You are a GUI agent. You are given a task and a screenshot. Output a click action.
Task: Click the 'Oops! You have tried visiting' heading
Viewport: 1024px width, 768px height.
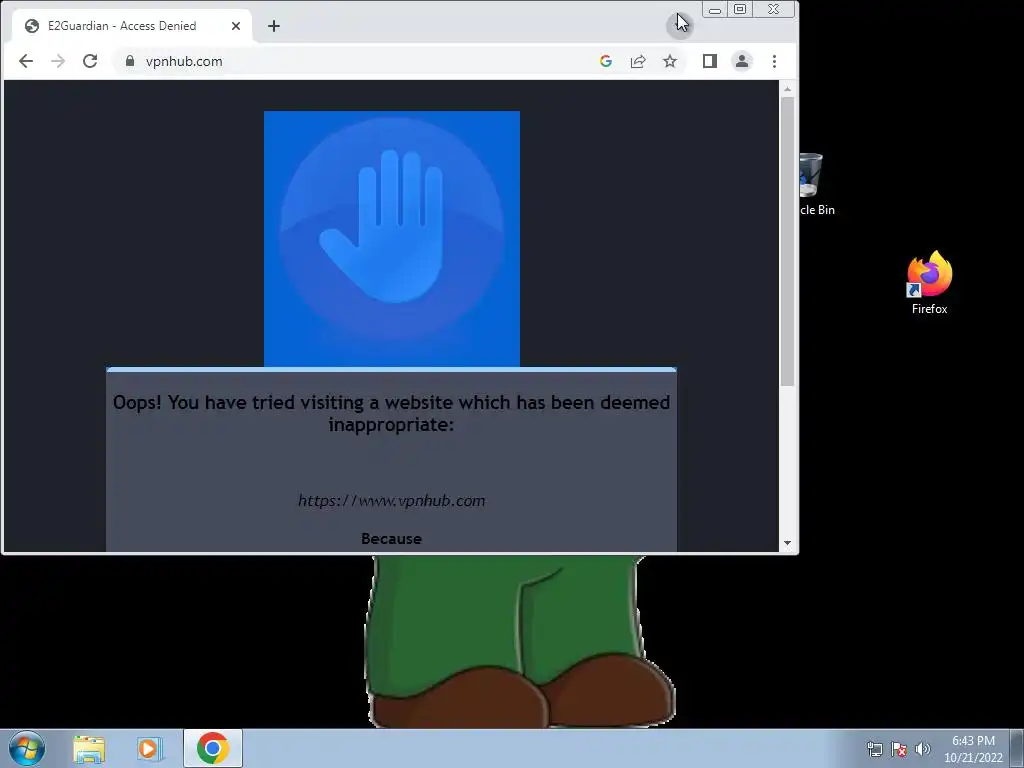391,413
